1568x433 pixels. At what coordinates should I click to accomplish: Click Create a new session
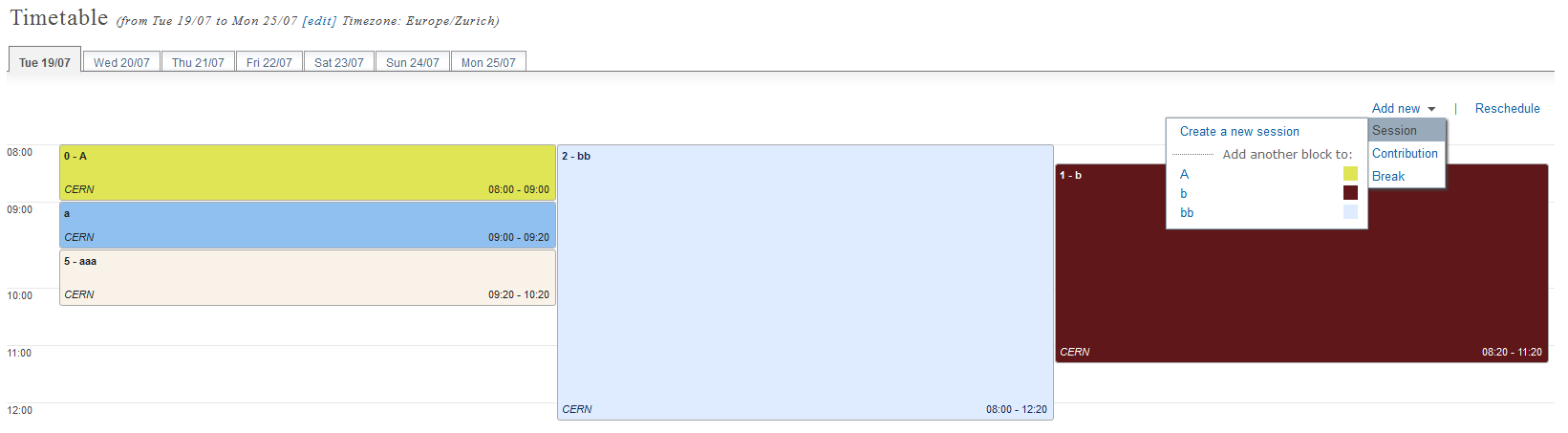pos(1239,132)
